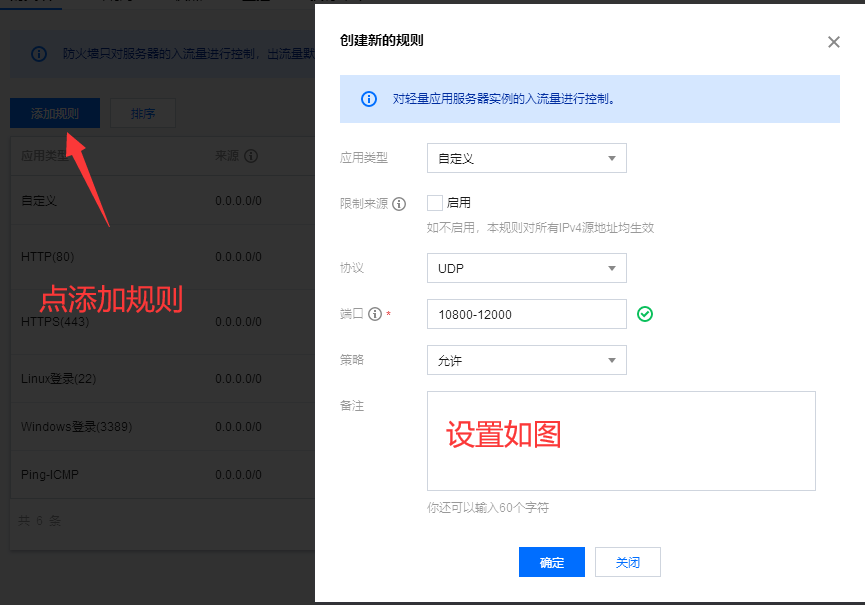
Task: Select the 自定义 row in the rules table
Action: tap(163, 201)
